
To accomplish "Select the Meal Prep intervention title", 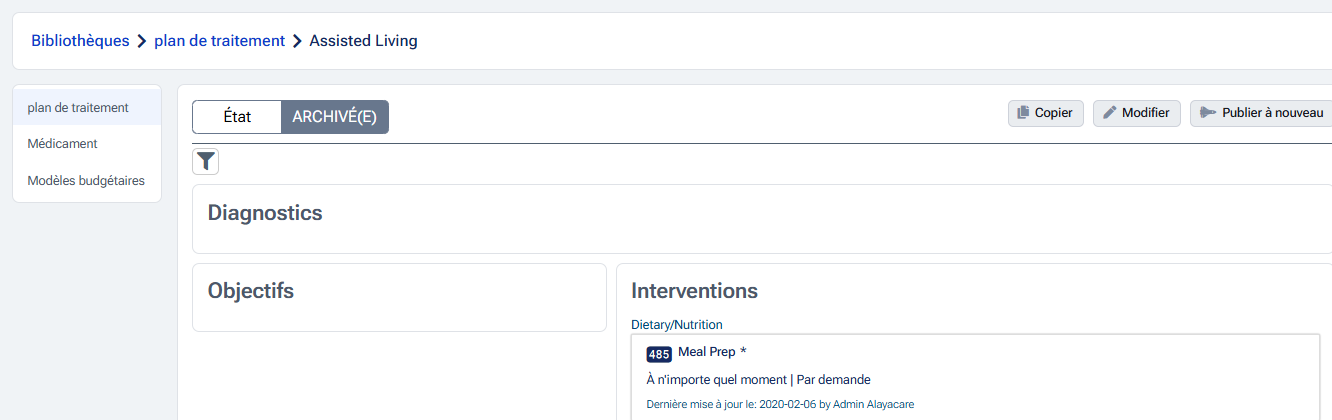I will [707, 352].
